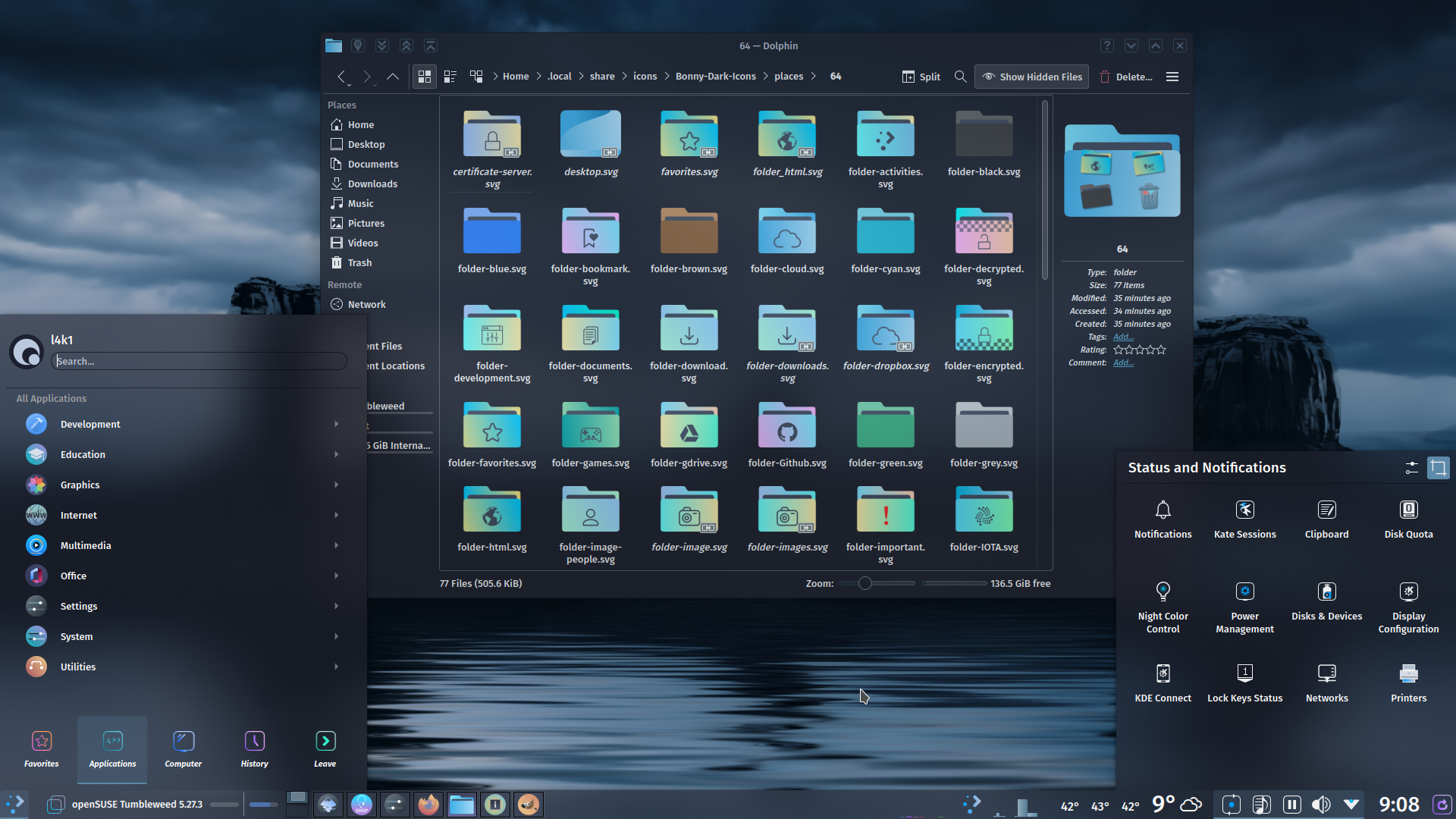1456x819 pixels.
Task: Expand the Settings category
Action: coord(182,606)
